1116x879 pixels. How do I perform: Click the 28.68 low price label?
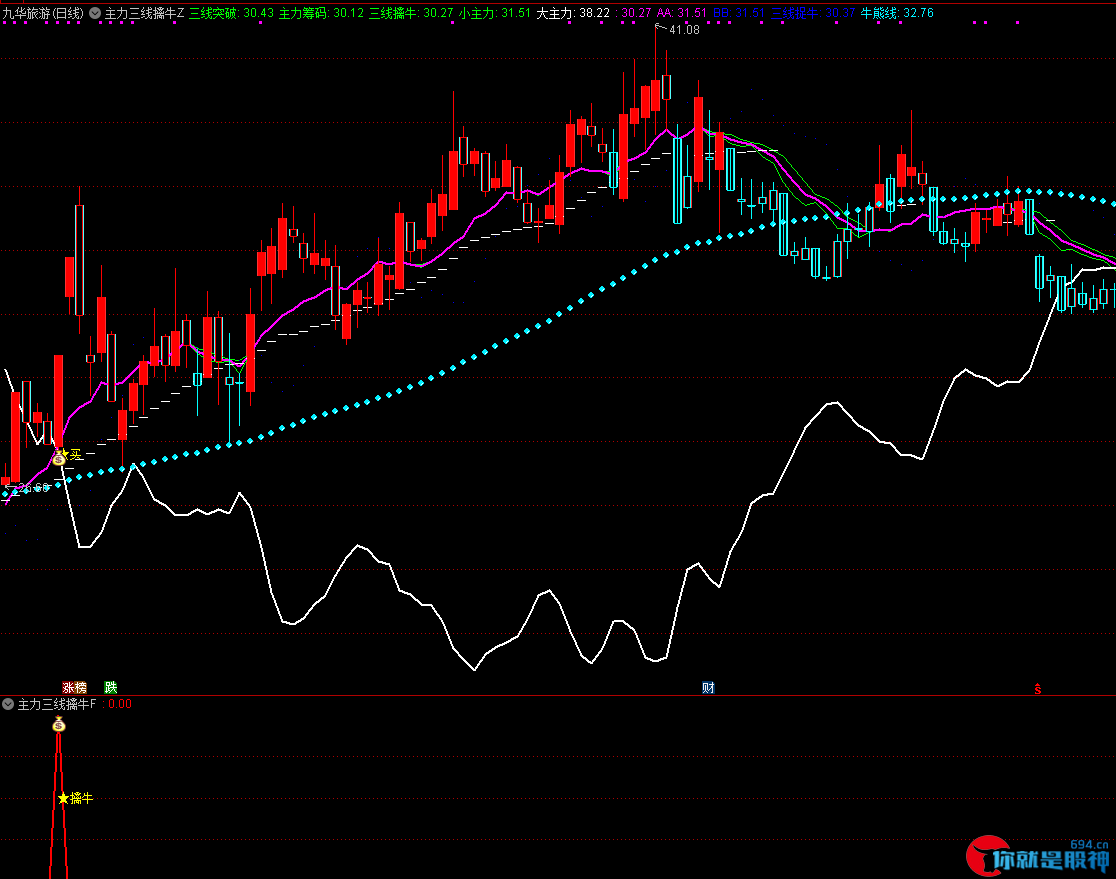tap(33, 488)
